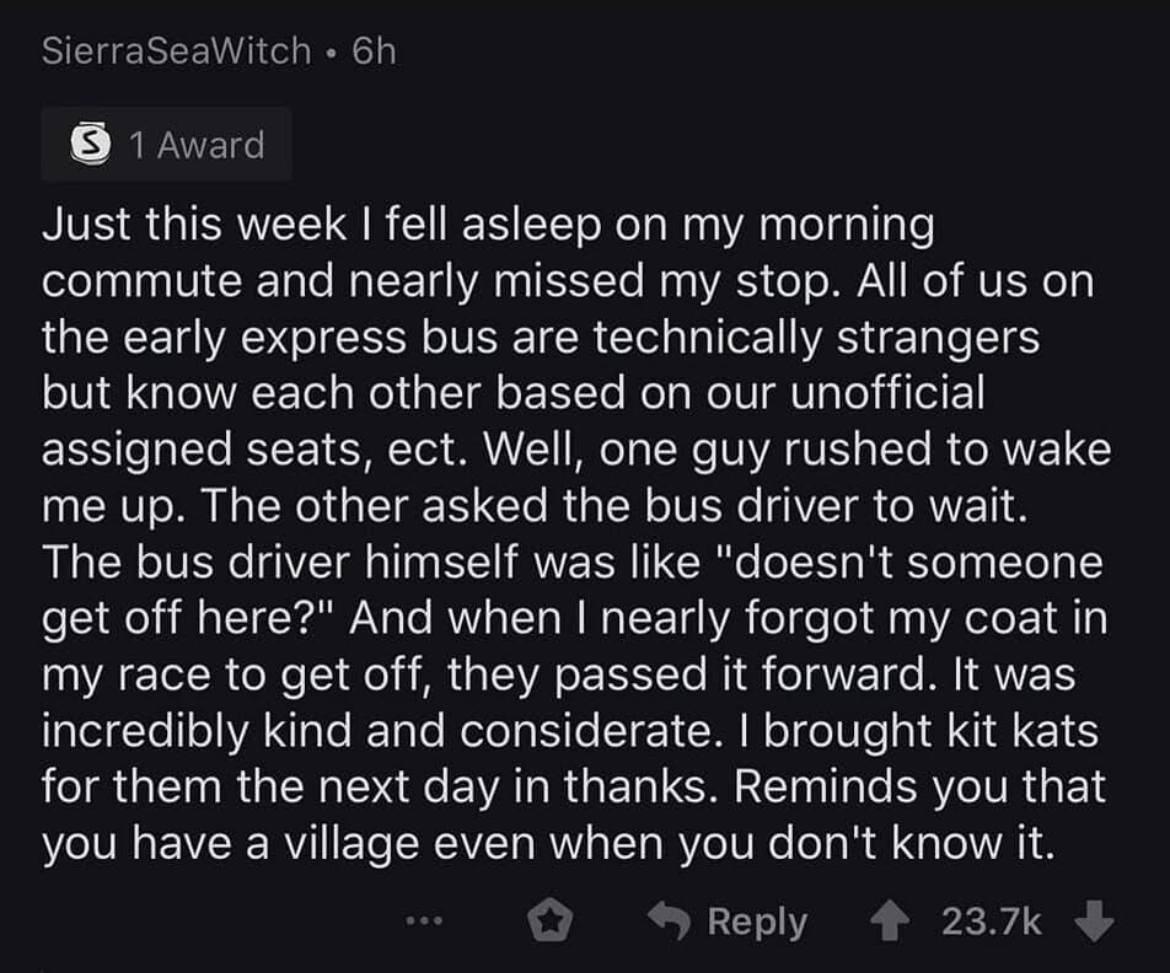1170x973 pixels.
Task: Downvote the SierraSeaWitch comment
Action: pyautogui.click(x=1095, y=921)
